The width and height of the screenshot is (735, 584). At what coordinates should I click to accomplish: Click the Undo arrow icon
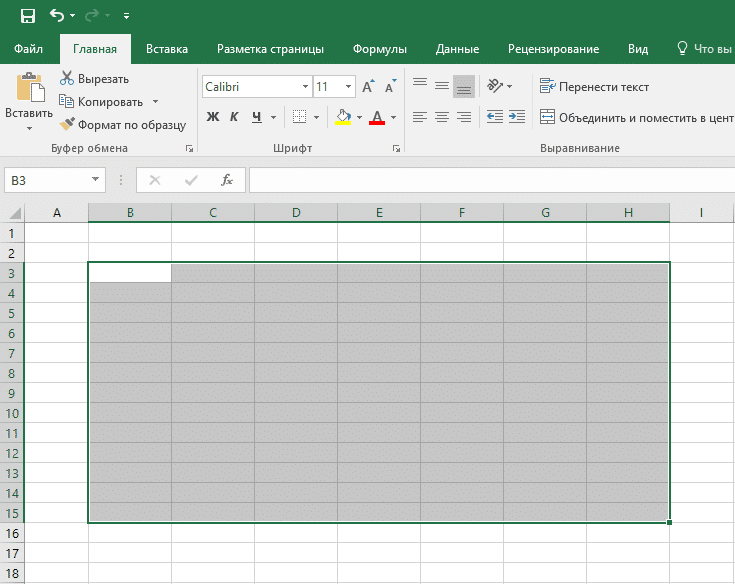point(58,16)
